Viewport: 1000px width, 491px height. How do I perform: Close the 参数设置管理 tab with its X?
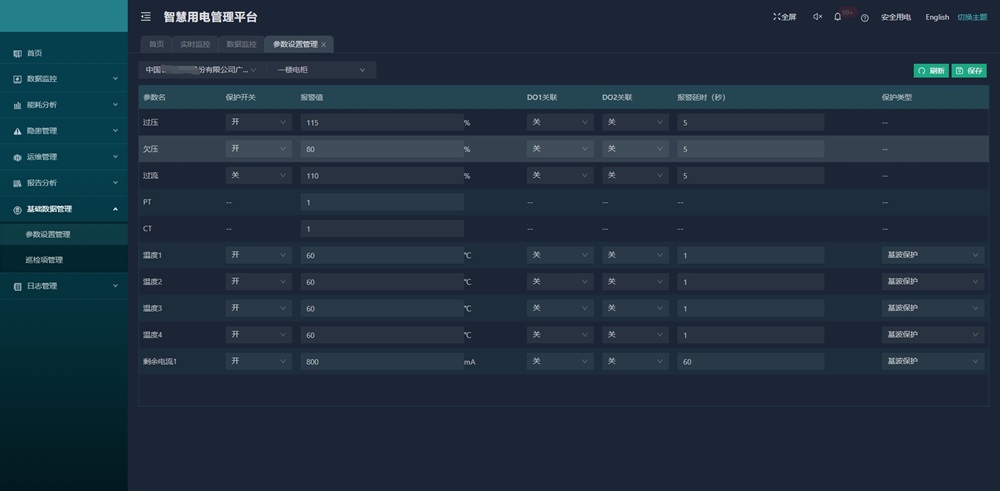(x=323, y=44)
